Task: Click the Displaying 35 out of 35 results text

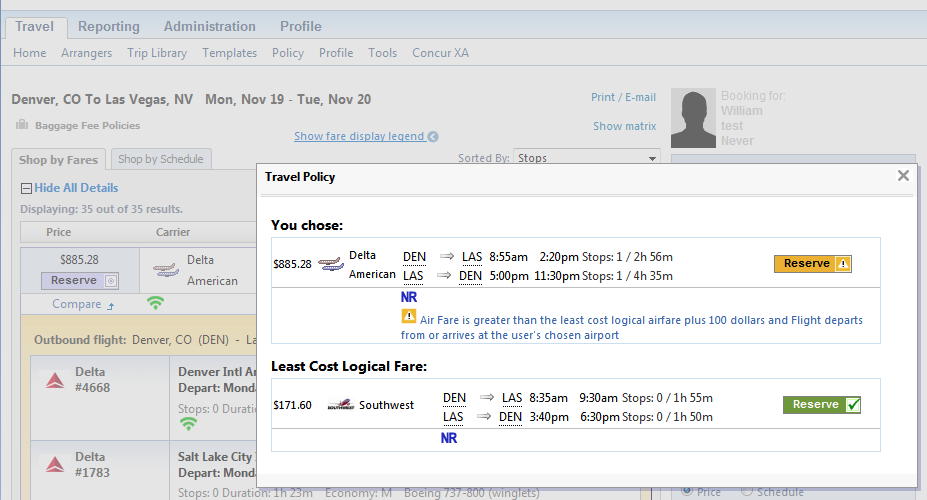Action: (x=102, y=209)
